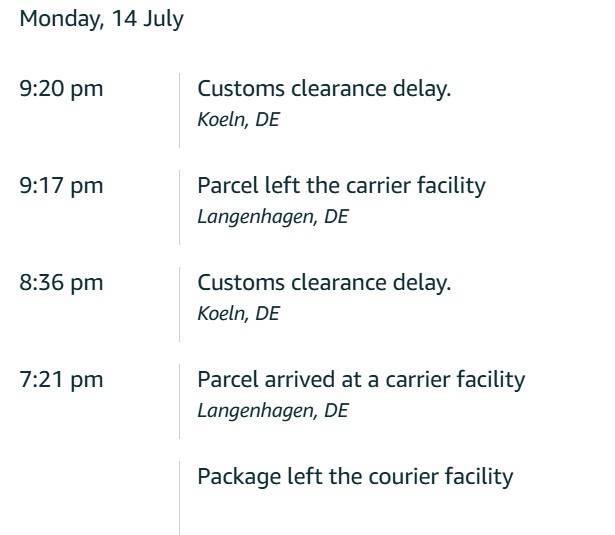Click the timeline divider beside 7:21 pm entry
Screen dimensions: 615x535
pos(180,401)
